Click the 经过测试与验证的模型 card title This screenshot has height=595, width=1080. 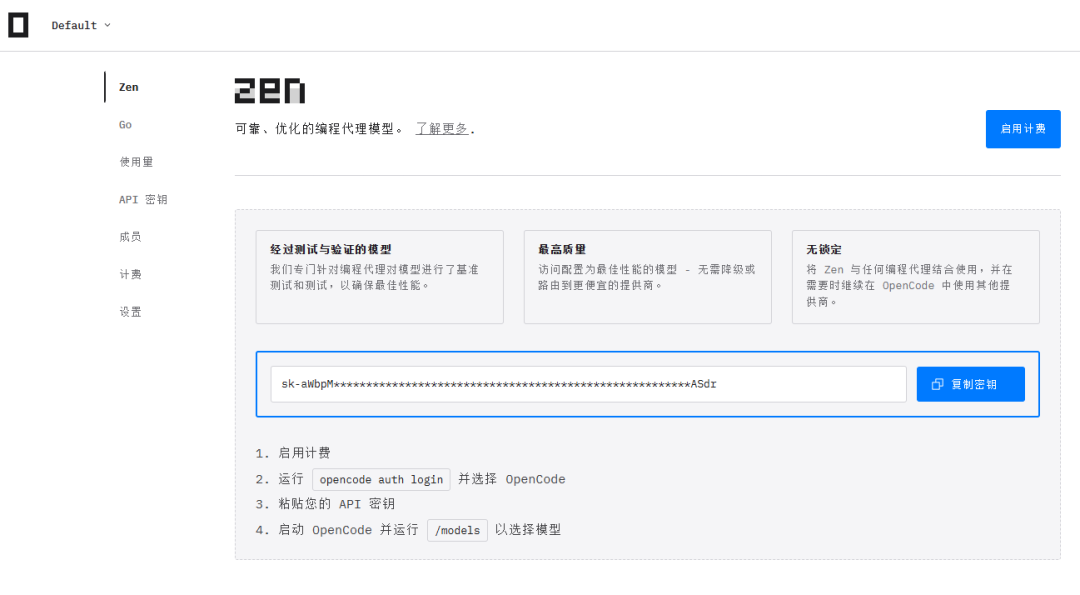coord(331,249)
